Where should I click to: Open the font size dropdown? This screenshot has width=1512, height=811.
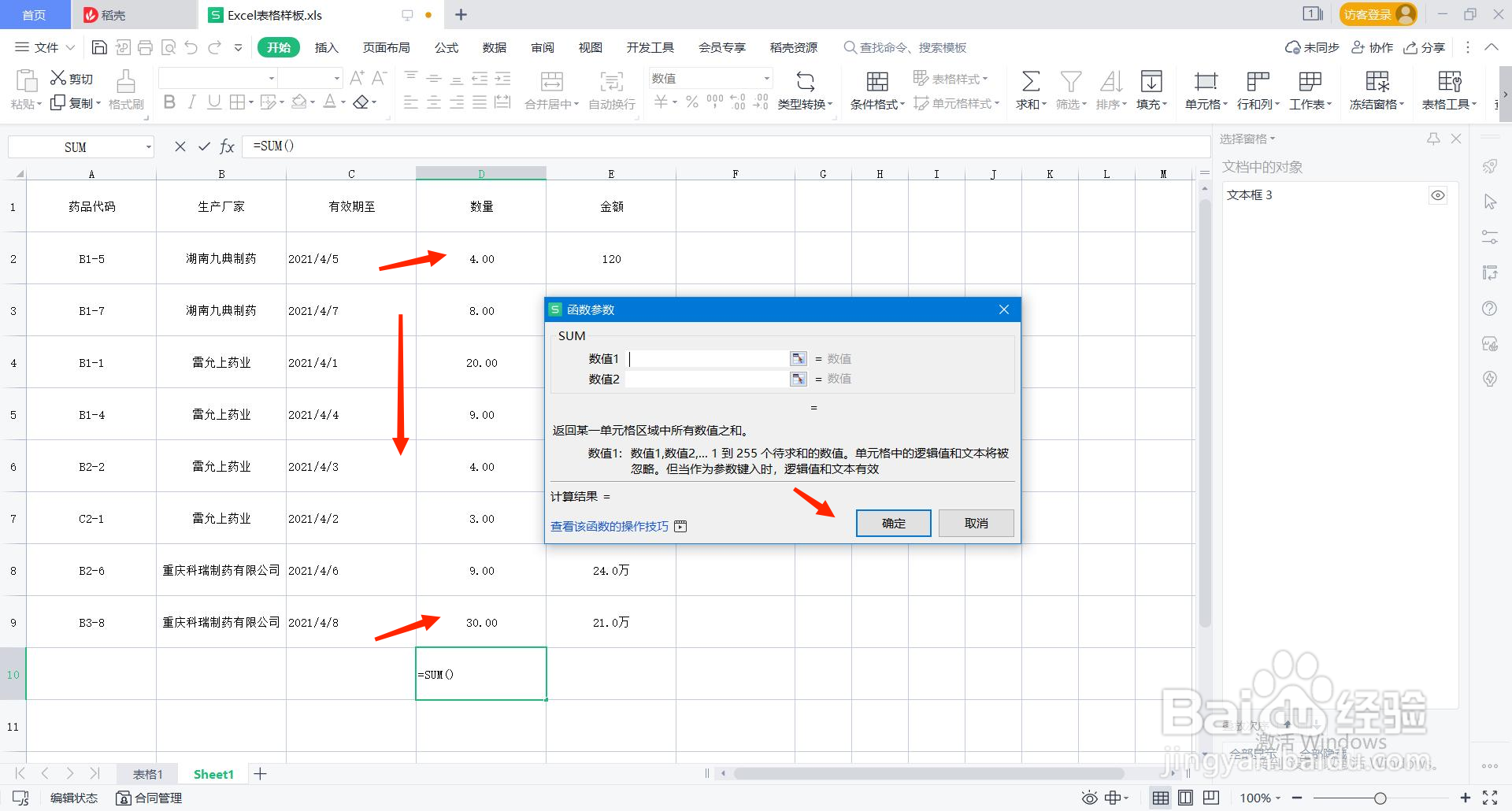pos(337,78)
